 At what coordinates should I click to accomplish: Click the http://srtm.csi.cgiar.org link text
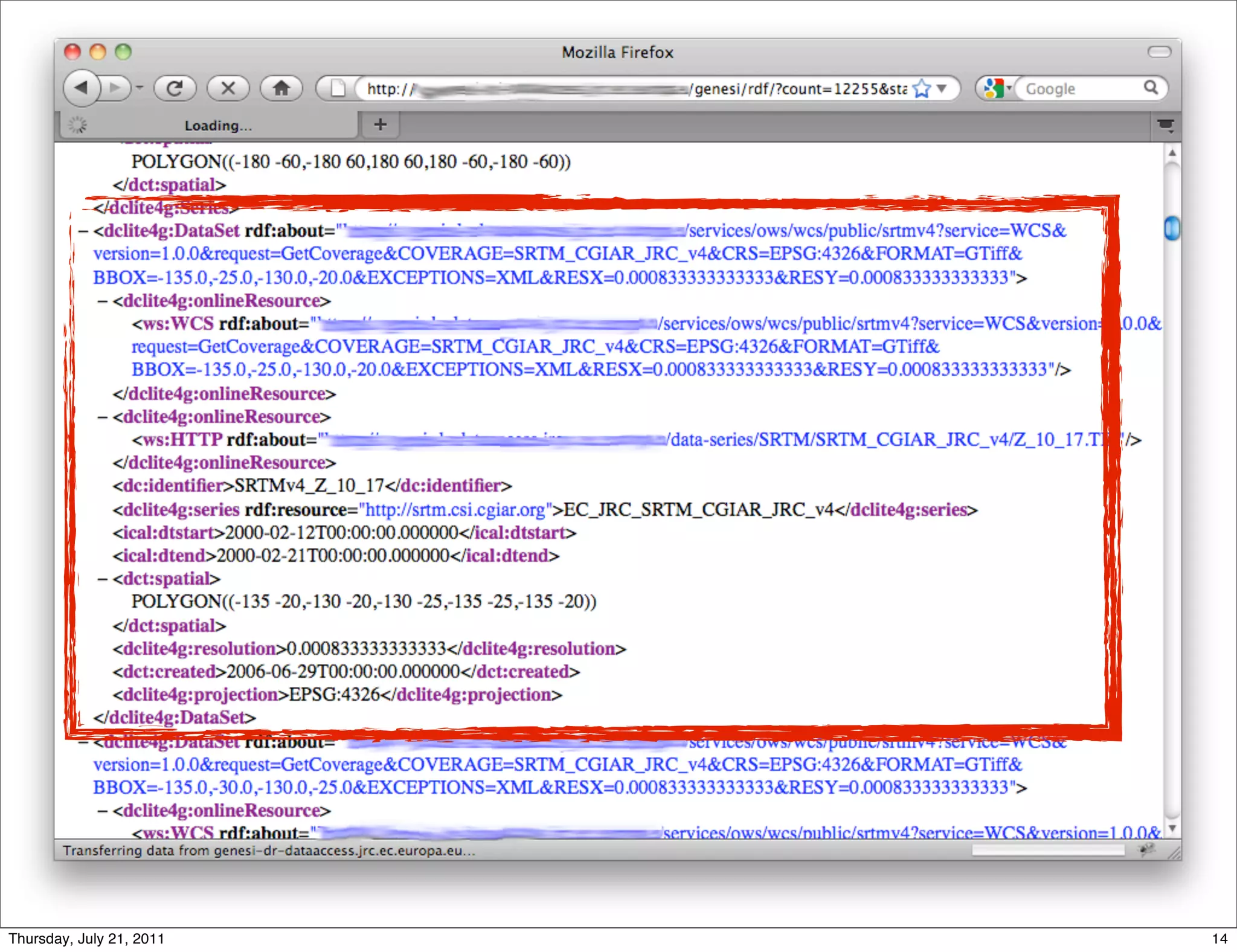pyautogui.click(x=455, y=510)
